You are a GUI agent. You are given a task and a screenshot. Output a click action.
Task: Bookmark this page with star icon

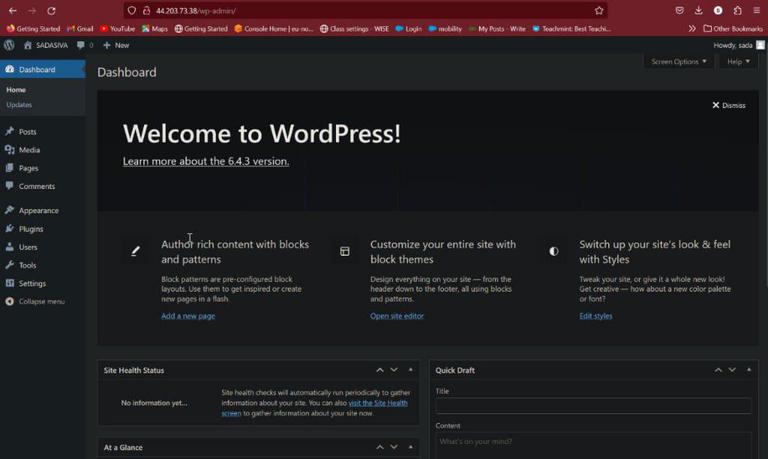point(599,10)
